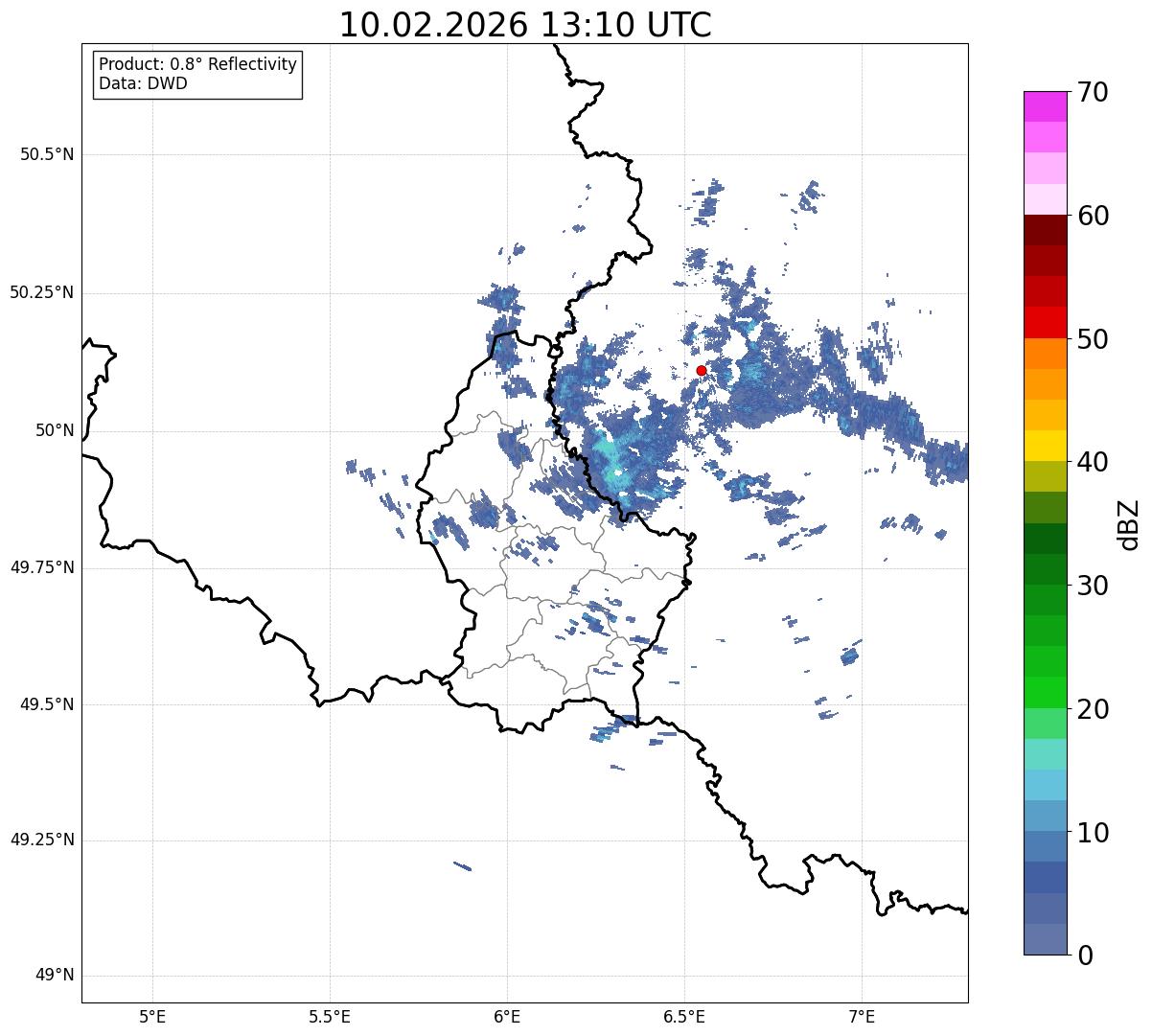Click the 5°E longitude label
The height and width of the screenshot is (1036, 1152).
152,1016
